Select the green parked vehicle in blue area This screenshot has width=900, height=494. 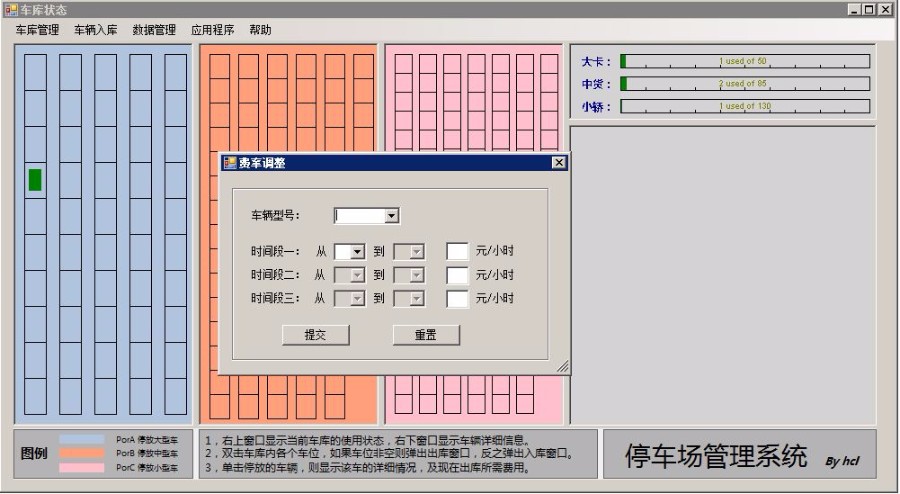click(35, 180)
